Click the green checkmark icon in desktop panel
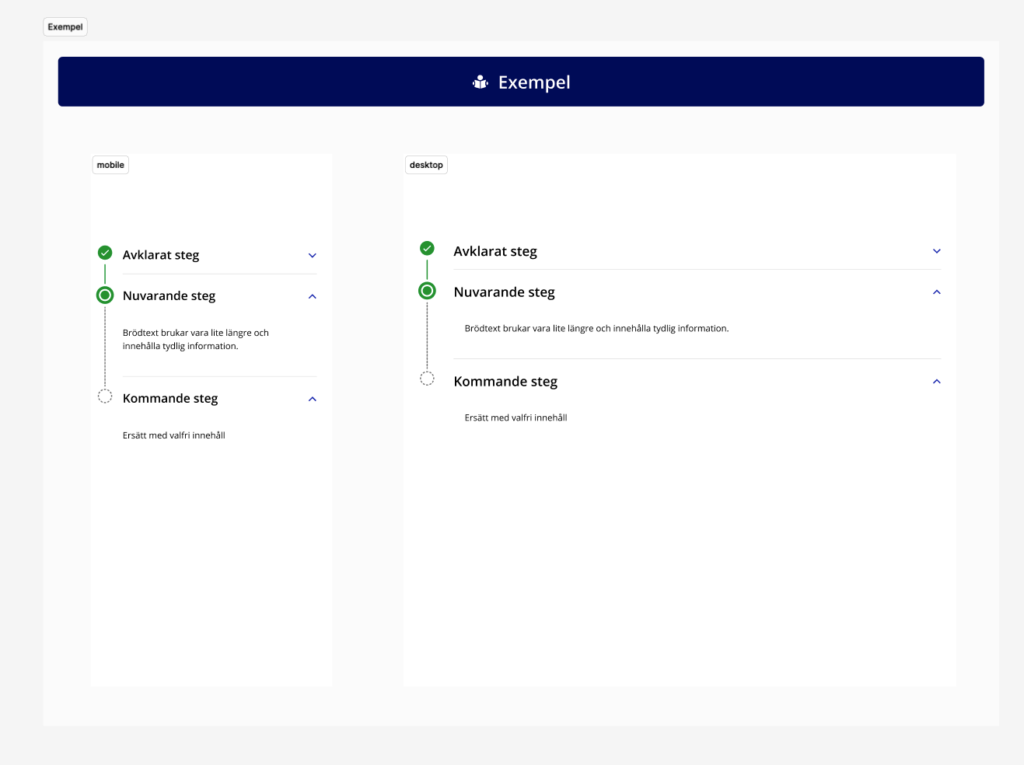The height and width of the screenshot is (765, 1024). (x=427, y=248)
